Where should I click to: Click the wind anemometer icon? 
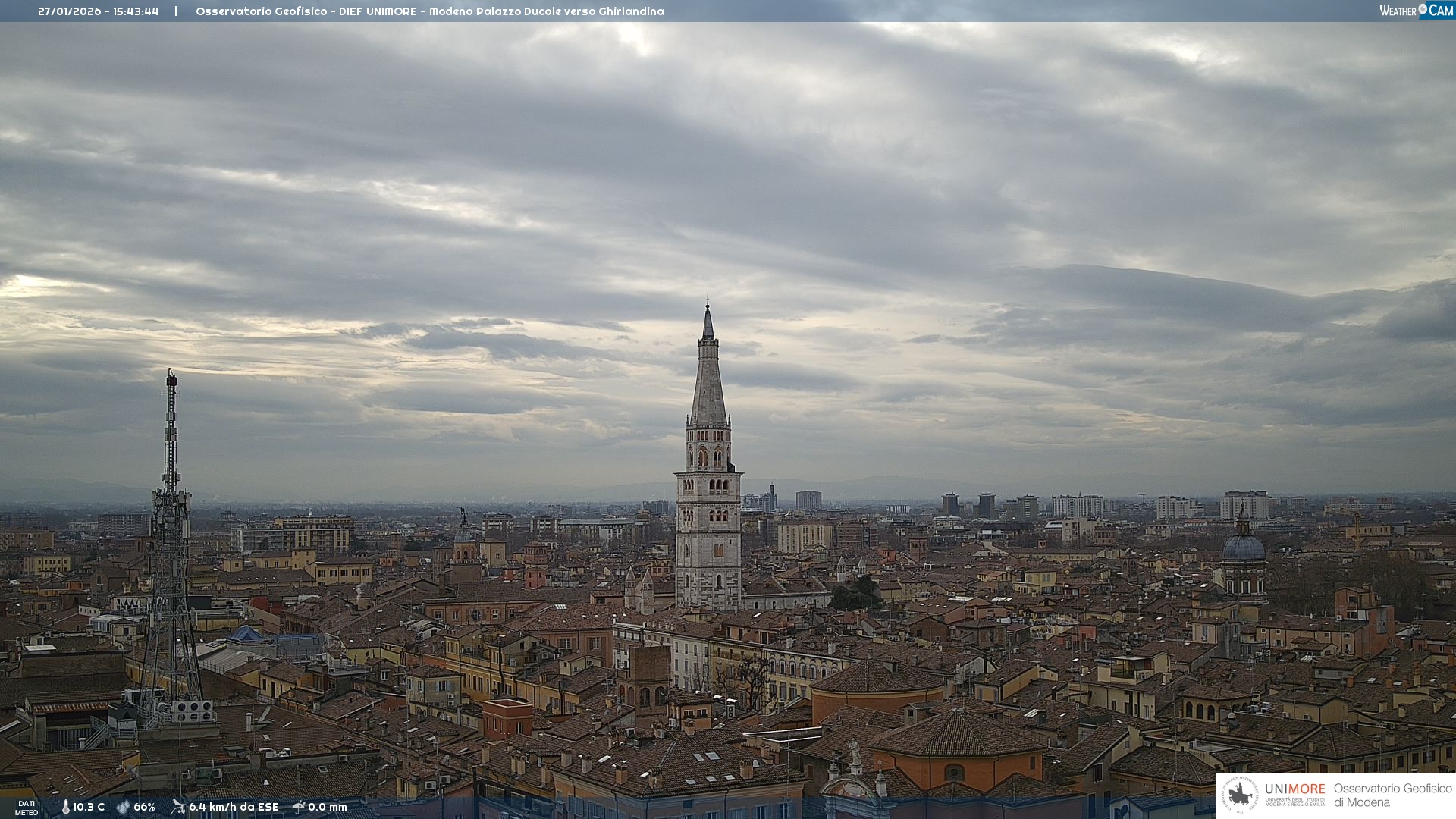pos(178,807)
